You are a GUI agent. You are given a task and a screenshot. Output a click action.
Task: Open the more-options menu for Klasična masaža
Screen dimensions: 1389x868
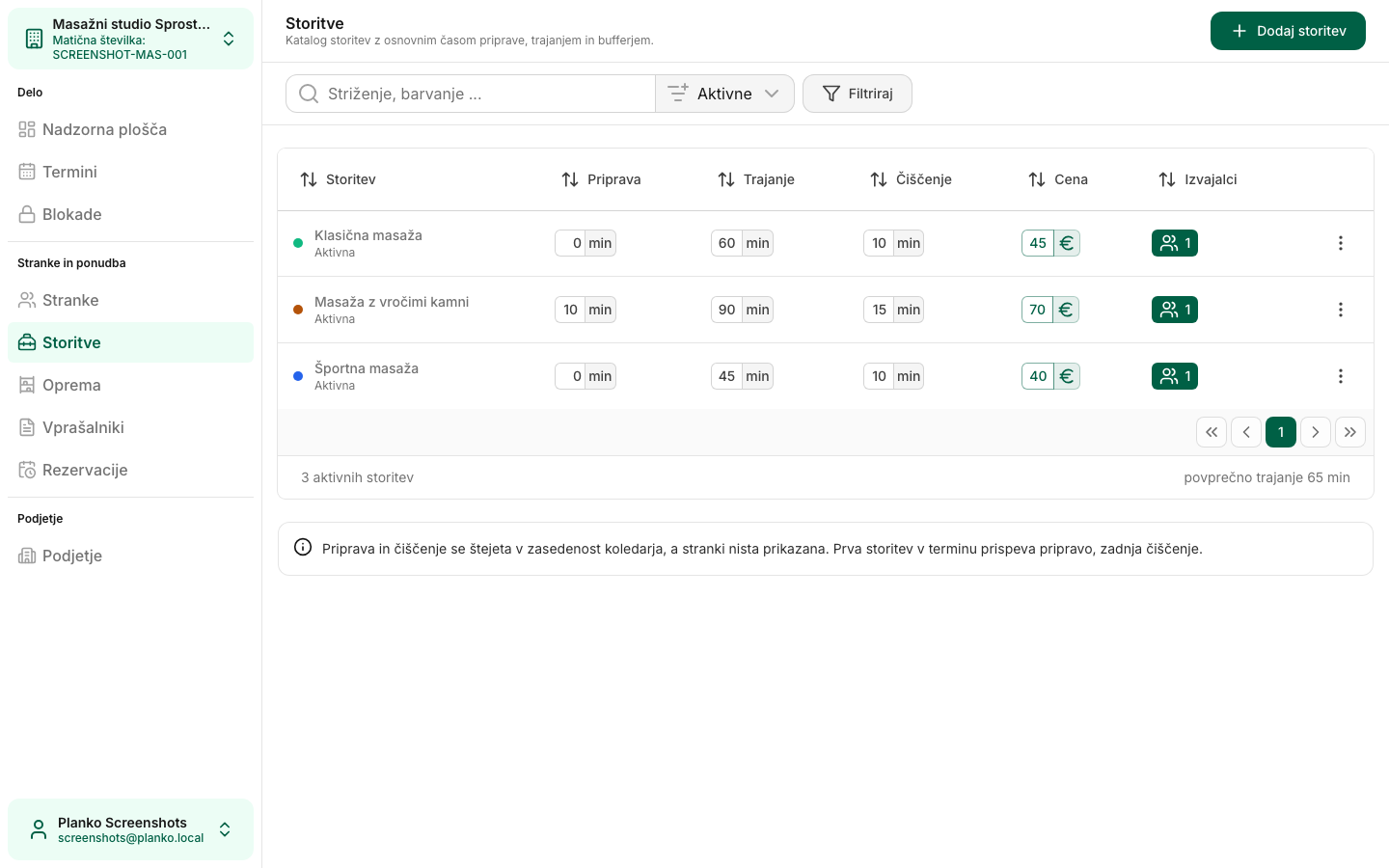(1340, 243)
